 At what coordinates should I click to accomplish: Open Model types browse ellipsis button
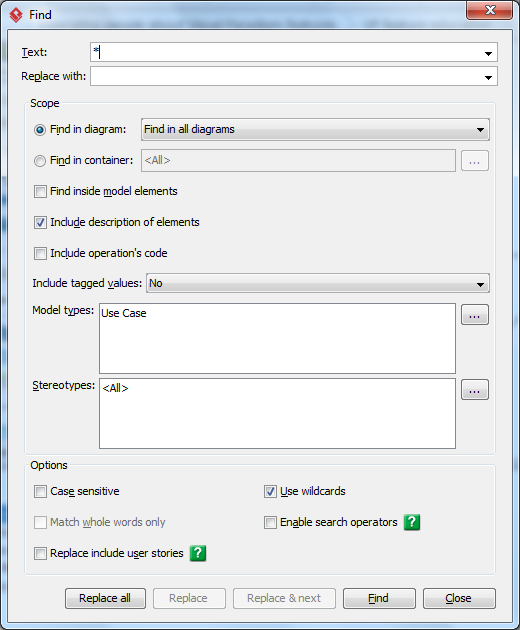coord(475,315)
